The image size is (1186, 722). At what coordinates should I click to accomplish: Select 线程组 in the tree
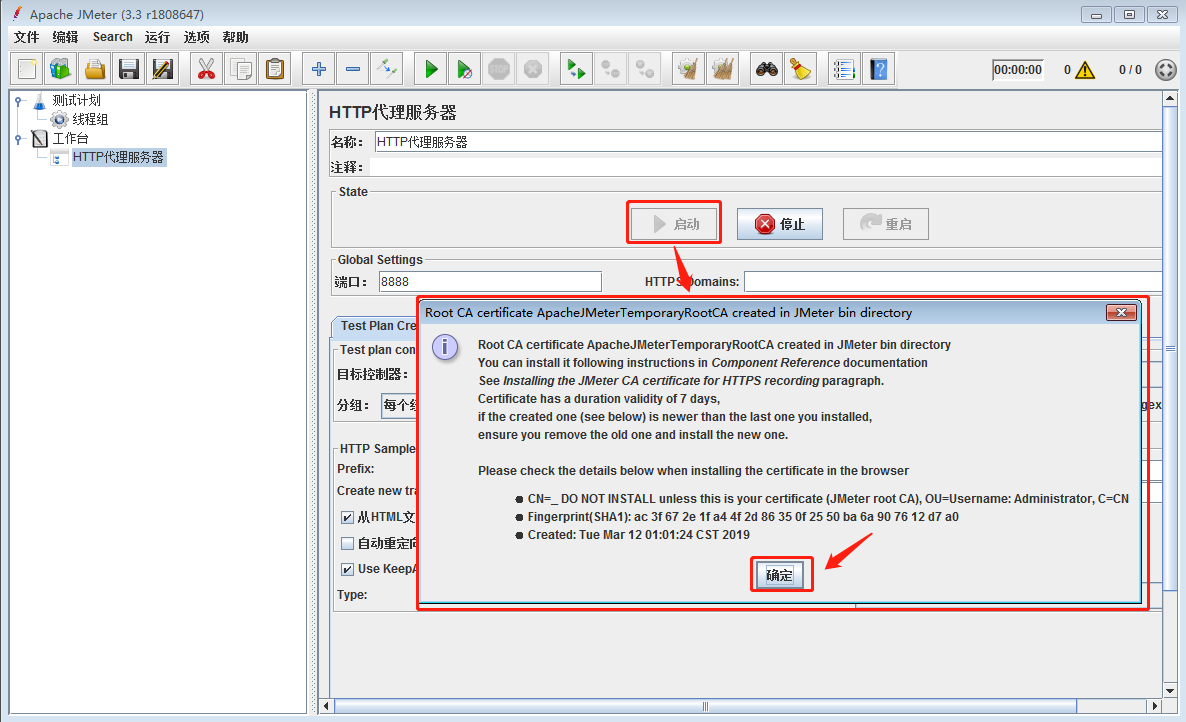pos(90,119)
